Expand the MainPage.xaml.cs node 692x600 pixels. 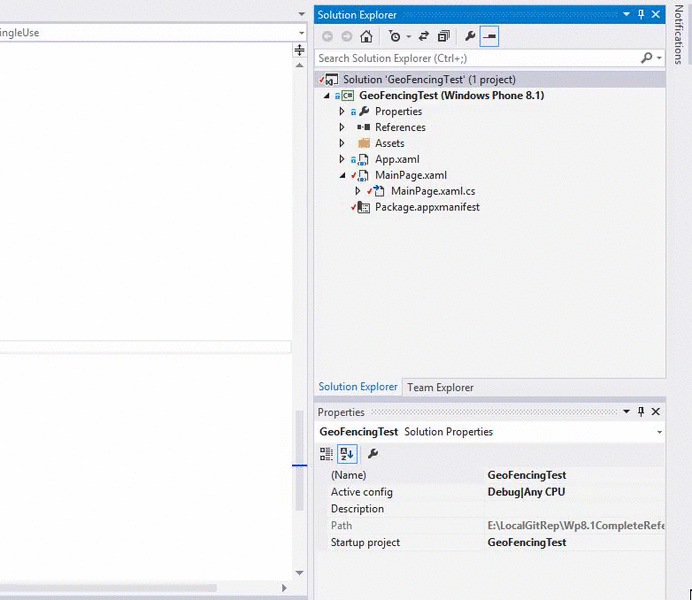pyautogui.click(x=357, y=191)
